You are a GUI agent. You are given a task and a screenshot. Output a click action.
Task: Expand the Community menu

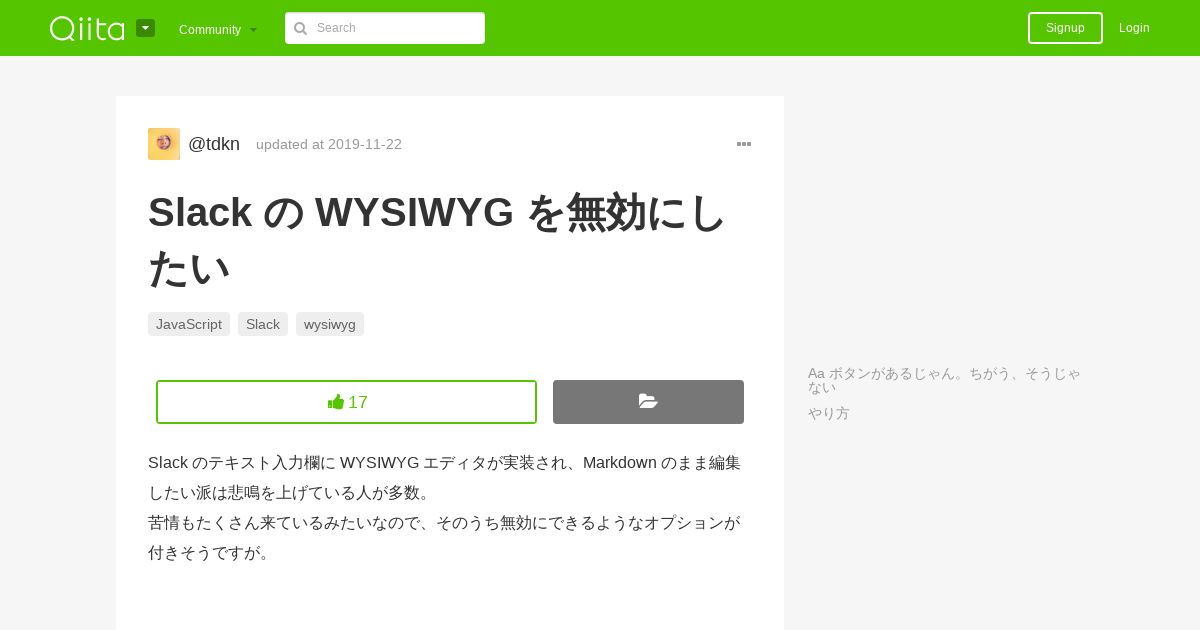point(218,29)
